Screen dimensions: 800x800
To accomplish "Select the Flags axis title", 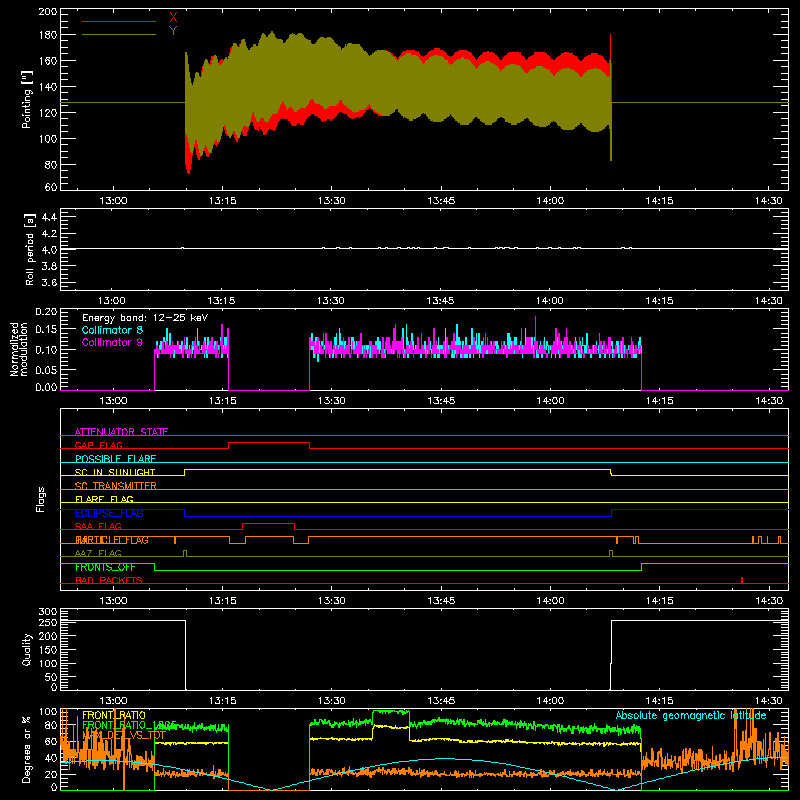I will 40,499.
